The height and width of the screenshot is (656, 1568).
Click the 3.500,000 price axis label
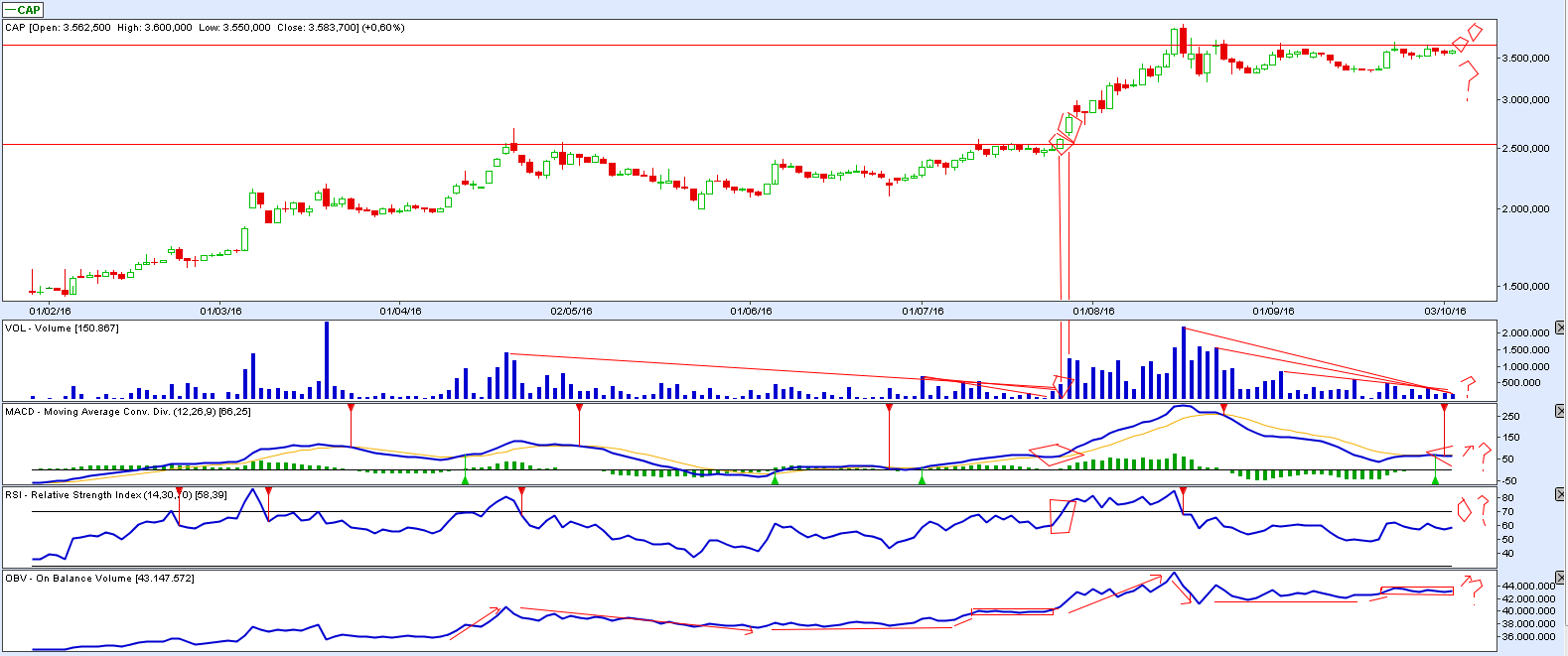[x=1524, y=59]
